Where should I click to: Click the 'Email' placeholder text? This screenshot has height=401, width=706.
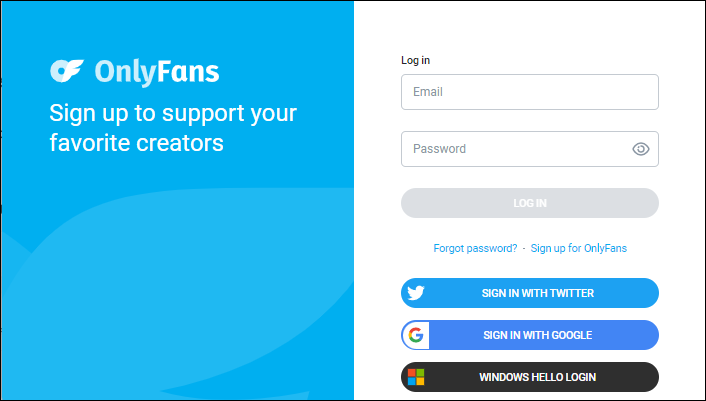pos(428,92)
